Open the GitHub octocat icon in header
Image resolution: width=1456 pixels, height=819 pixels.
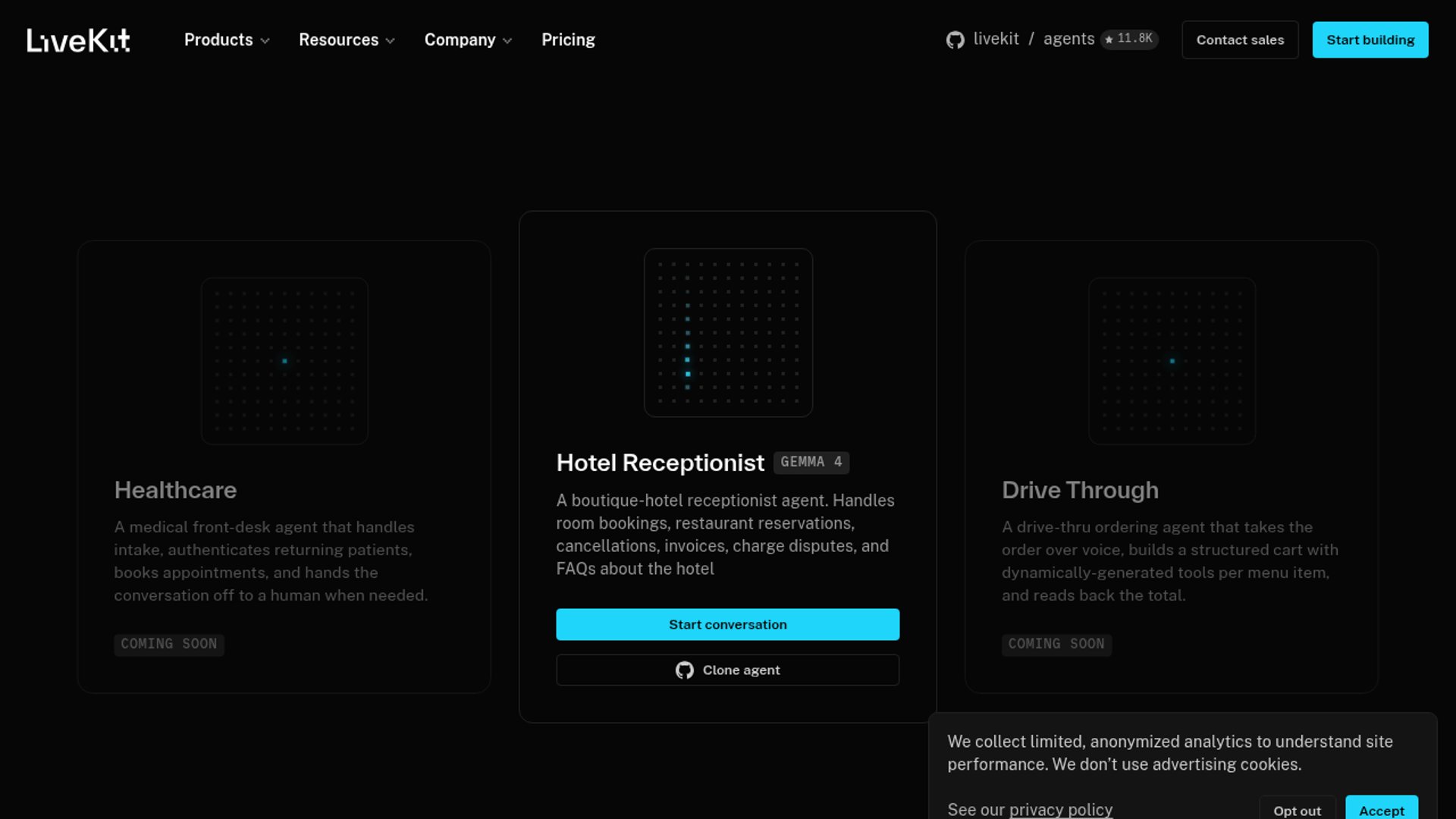[955, 40]
